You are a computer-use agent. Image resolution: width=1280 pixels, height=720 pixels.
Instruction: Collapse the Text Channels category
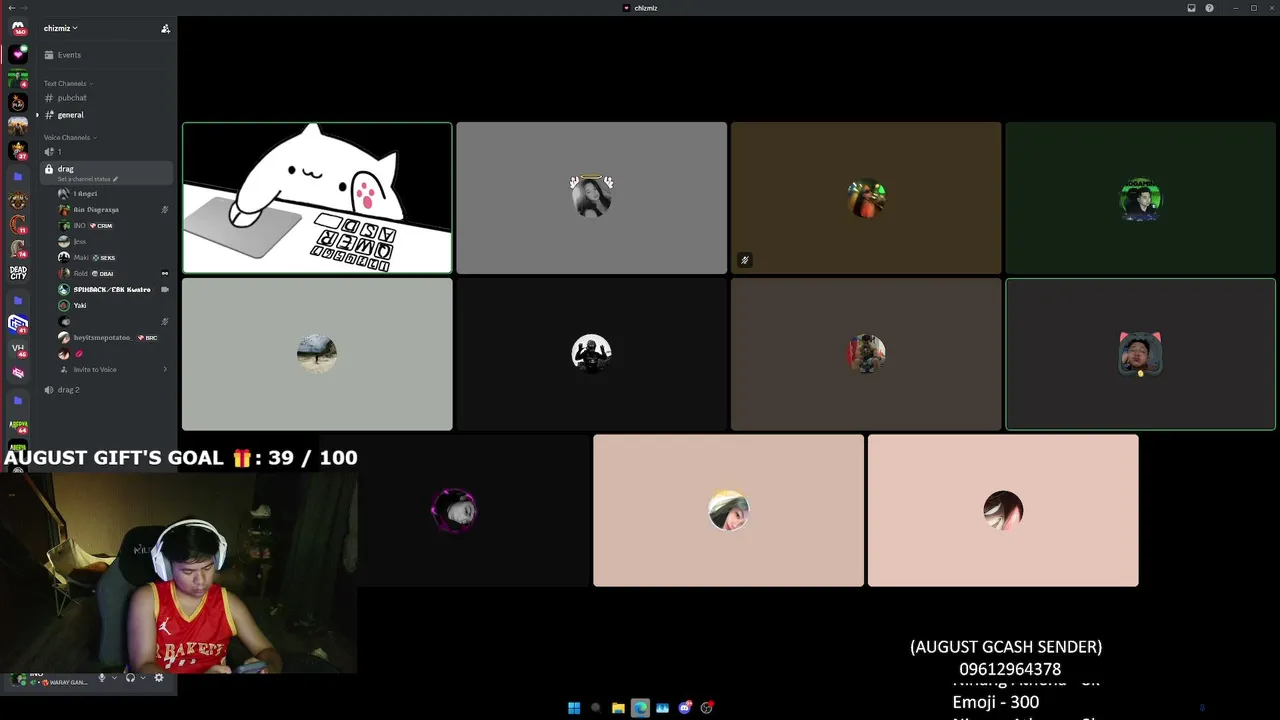pyautogui.click(x=68, y=84)
